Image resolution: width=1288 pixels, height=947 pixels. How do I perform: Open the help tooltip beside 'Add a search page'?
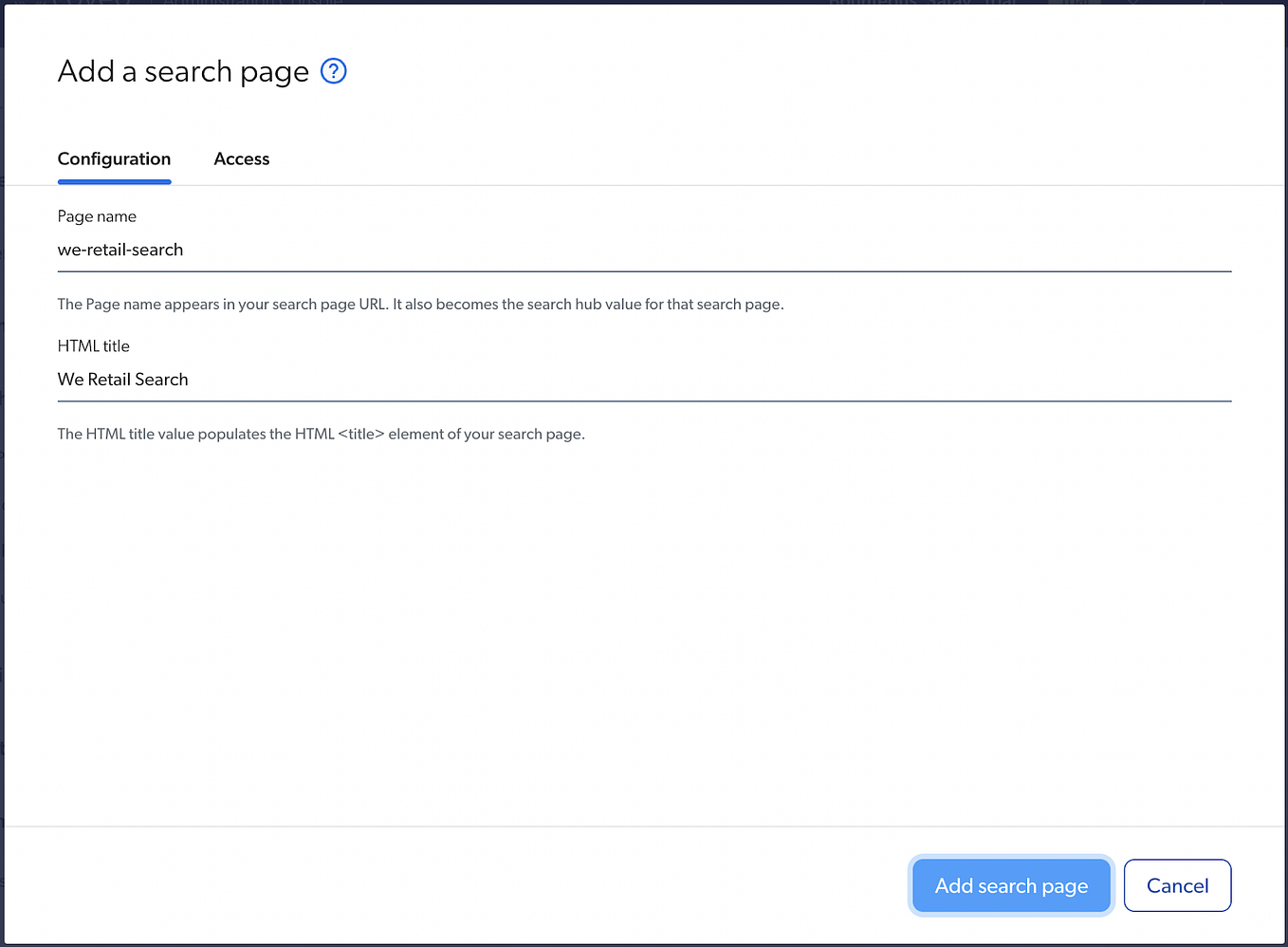(x=333, y=71)
